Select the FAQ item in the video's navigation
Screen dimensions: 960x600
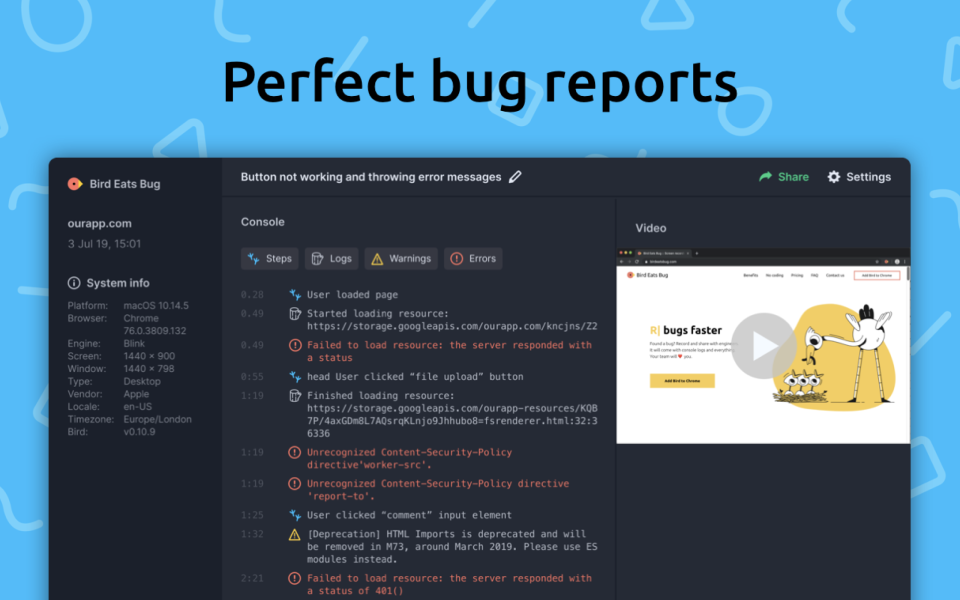tap(815, 276)
